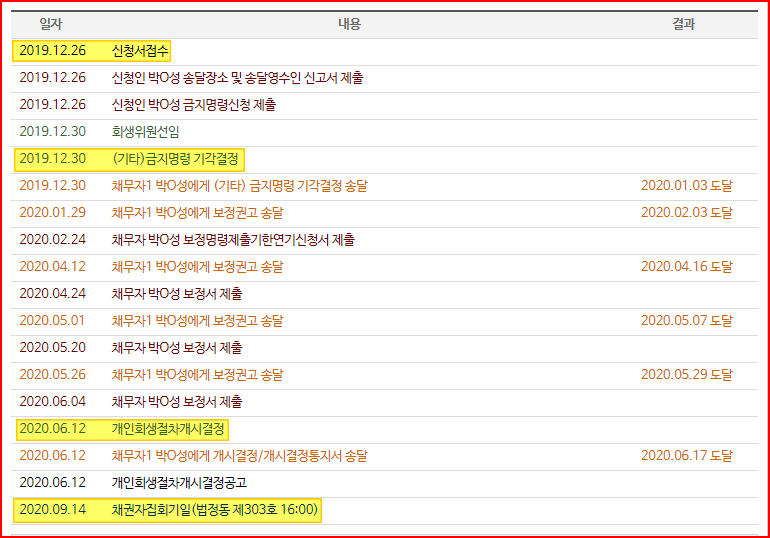Click the 일자 column header

click(51, 24)
